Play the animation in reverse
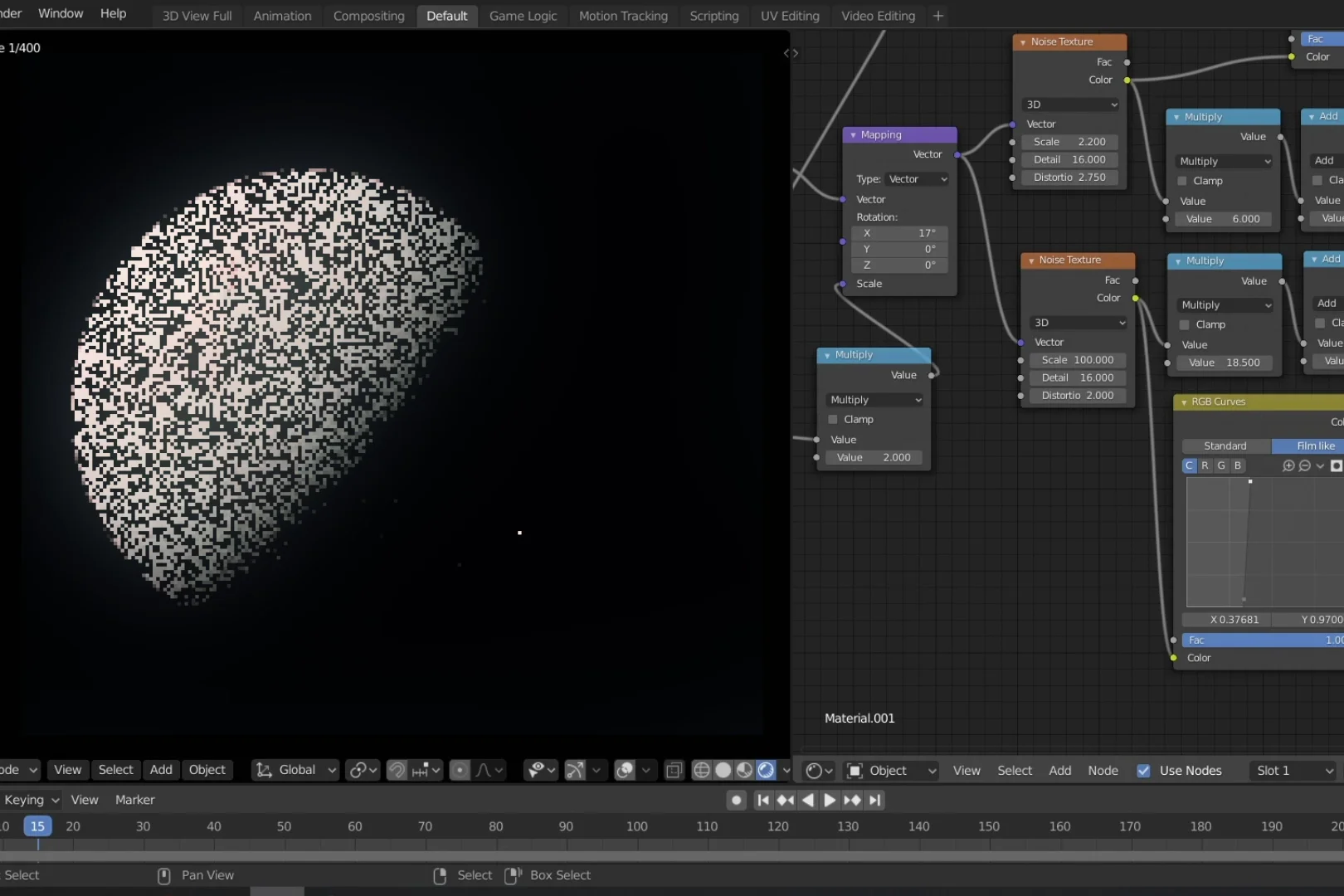Screen dimensions: 1344x896 click(x=808, y=800)
